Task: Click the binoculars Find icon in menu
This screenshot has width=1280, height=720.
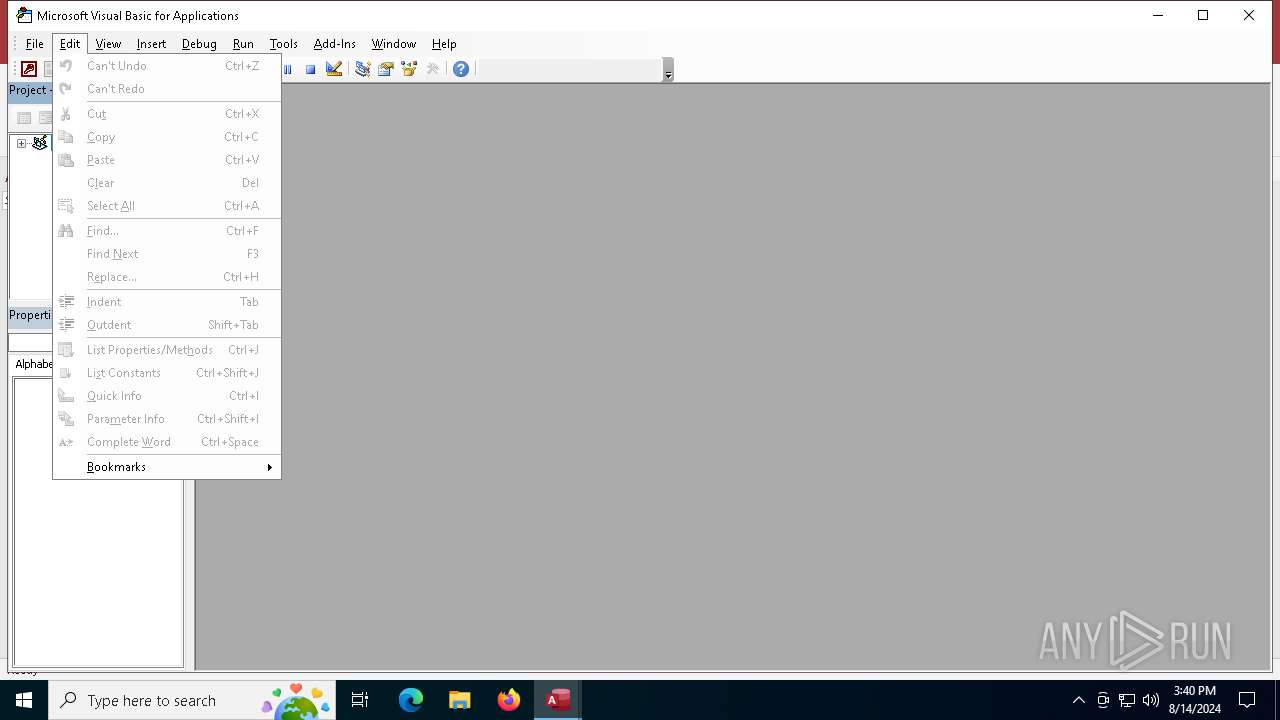Action: tap(66, 231)
